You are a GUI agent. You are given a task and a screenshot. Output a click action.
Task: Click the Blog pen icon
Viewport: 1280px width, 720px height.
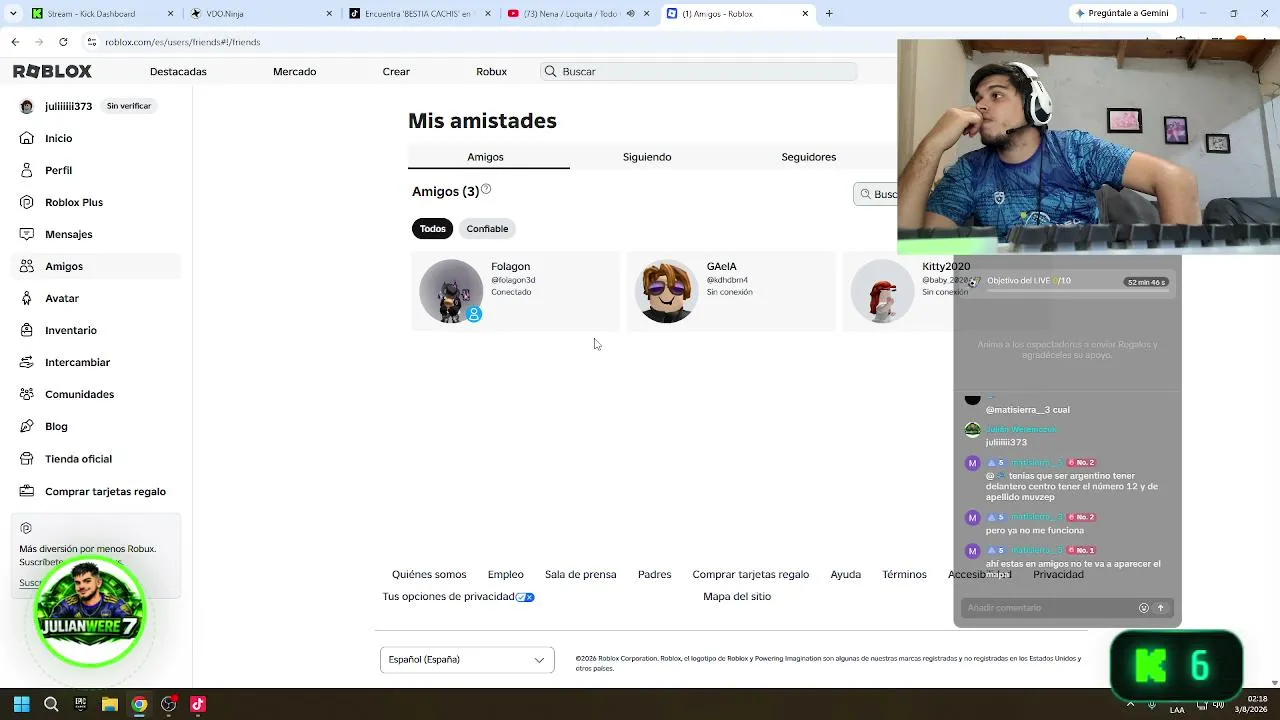27,426
